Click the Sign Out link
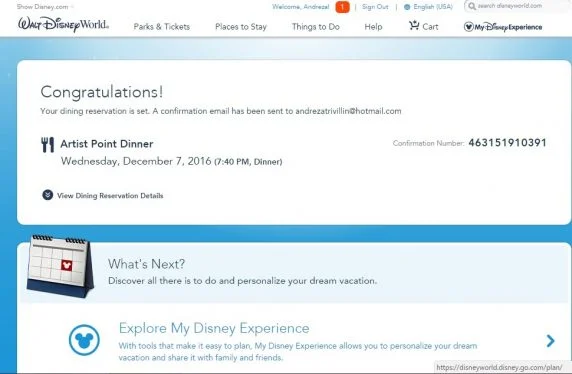 tap(375, 7)
